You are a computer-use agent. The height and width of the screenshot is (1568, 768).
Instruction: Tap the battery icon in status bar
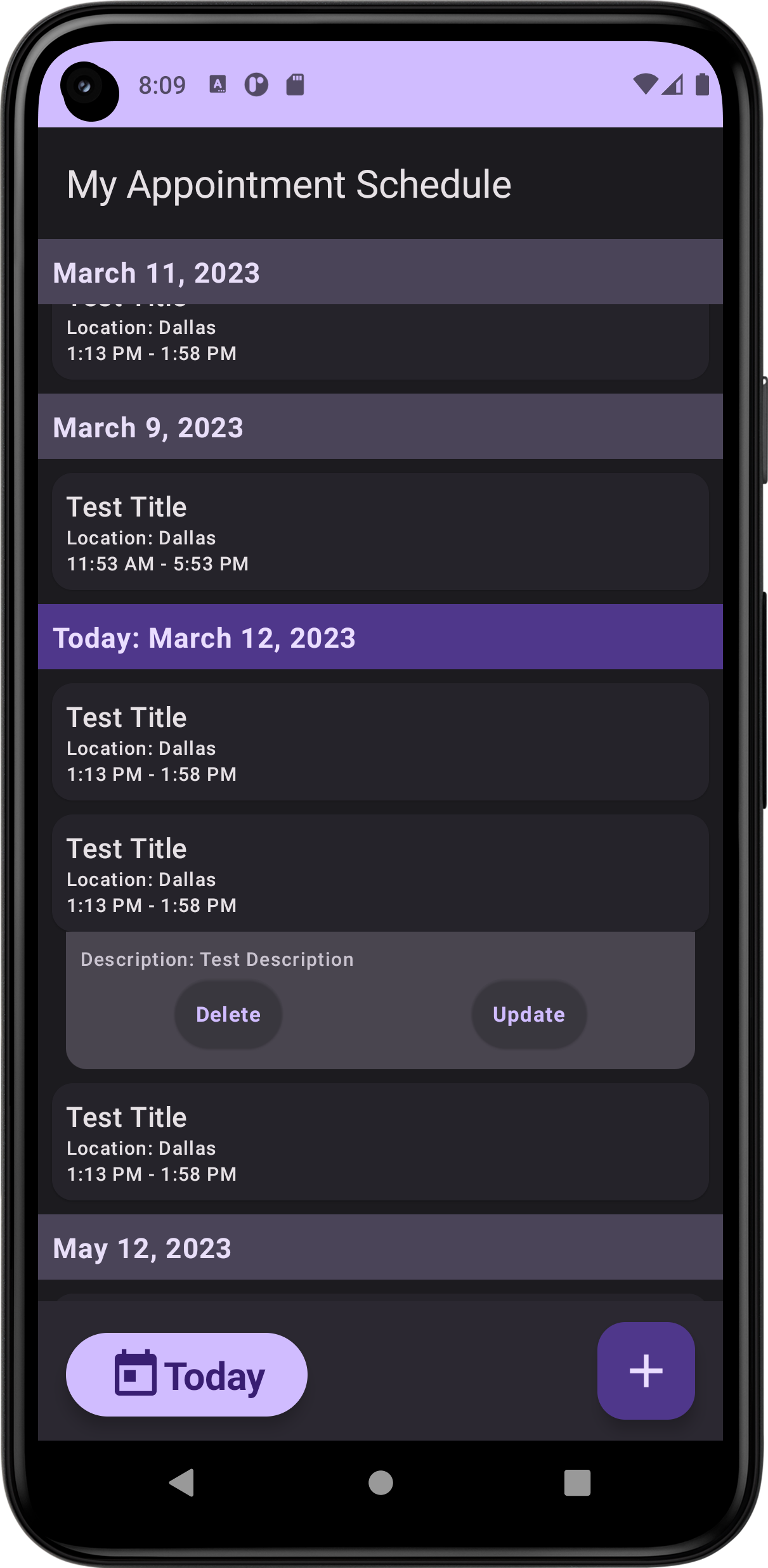pos(701,83)
